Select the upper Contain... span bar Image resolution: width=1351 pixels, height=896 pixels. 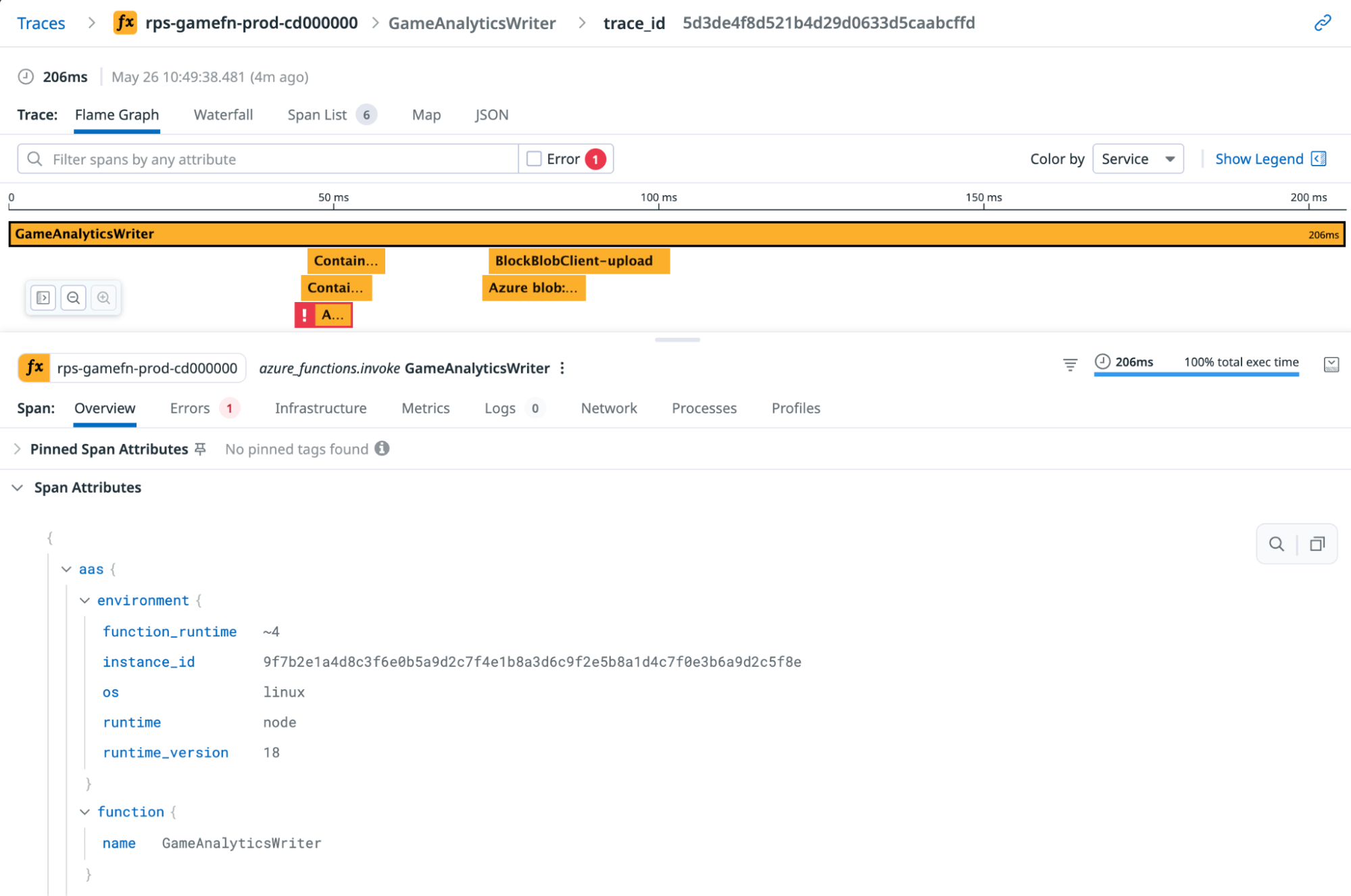click(346, 261)
